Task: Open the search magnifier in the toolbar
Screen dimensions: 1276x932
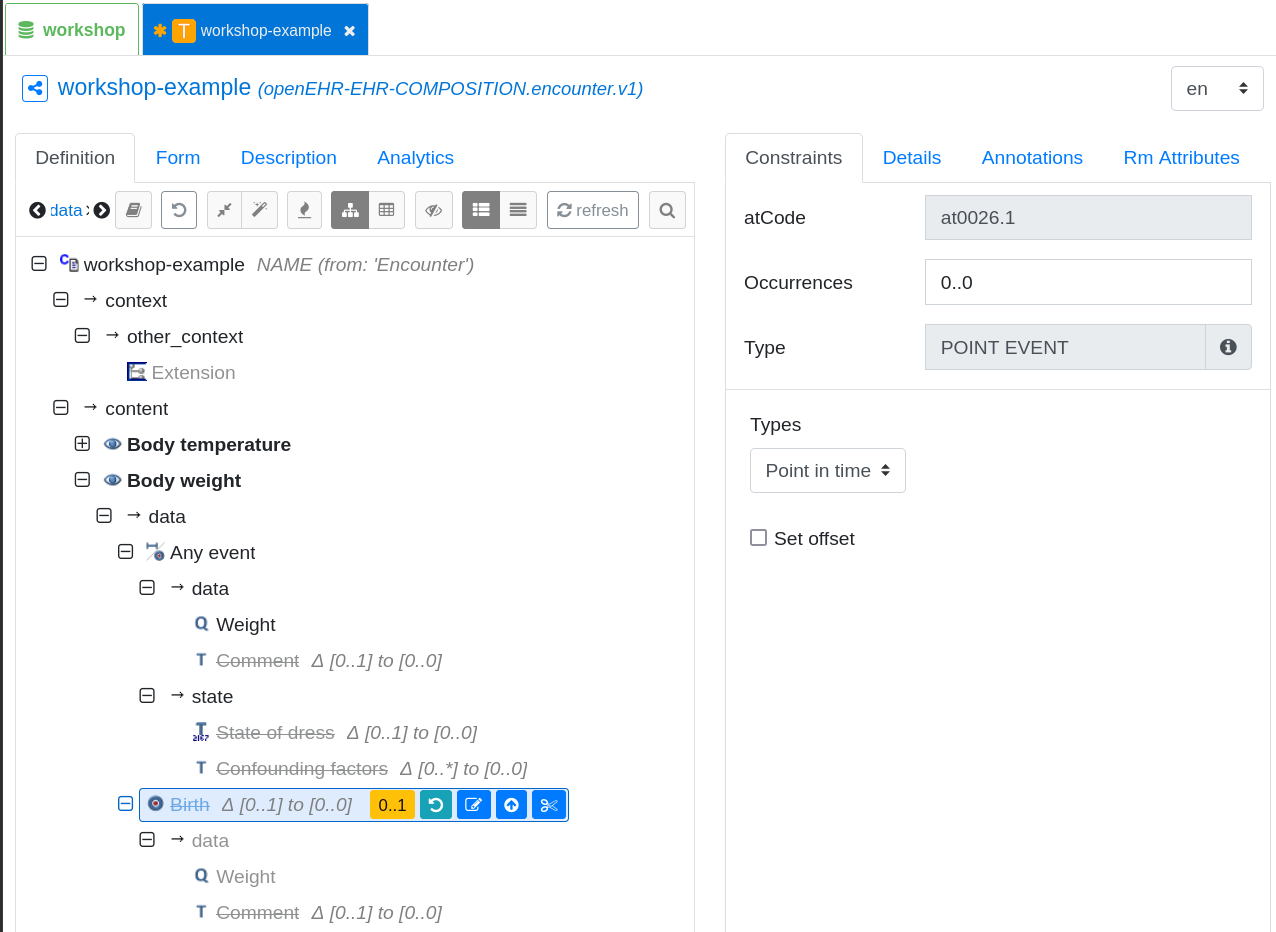Action: pyautogui.click(x=667, y=210)
